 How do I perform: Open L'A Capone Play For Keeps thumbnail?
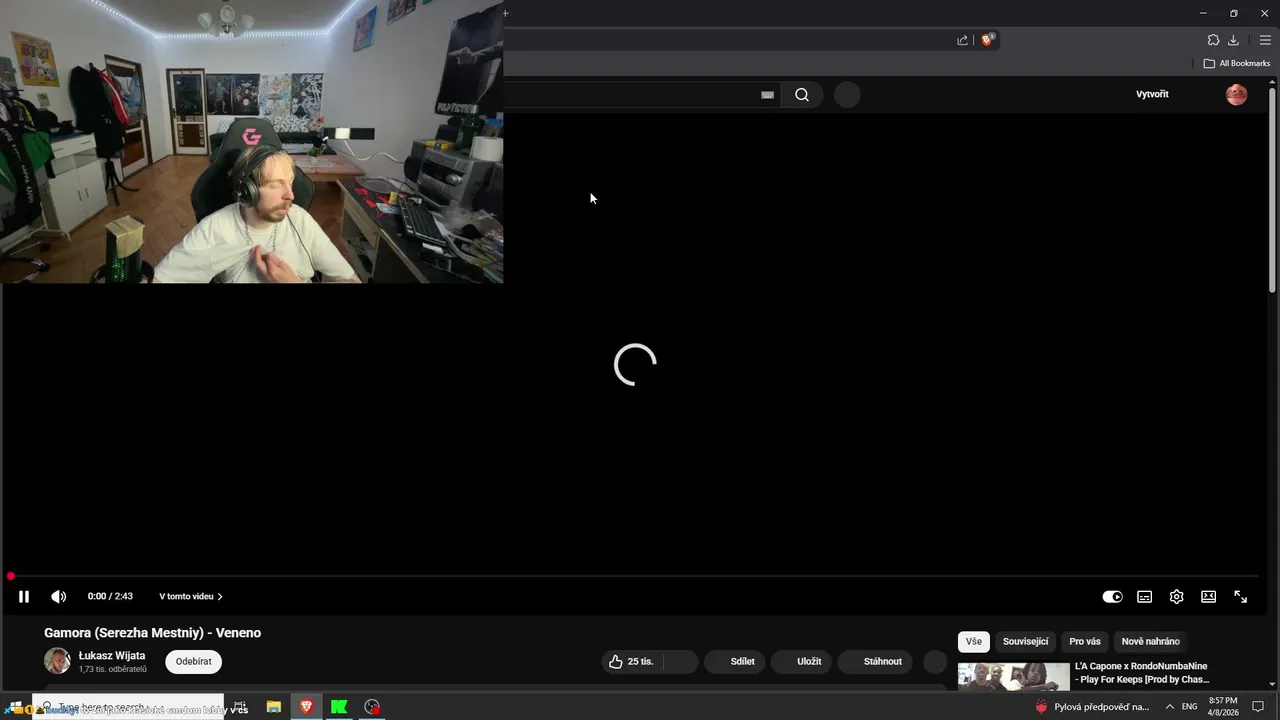(1014, 676)
